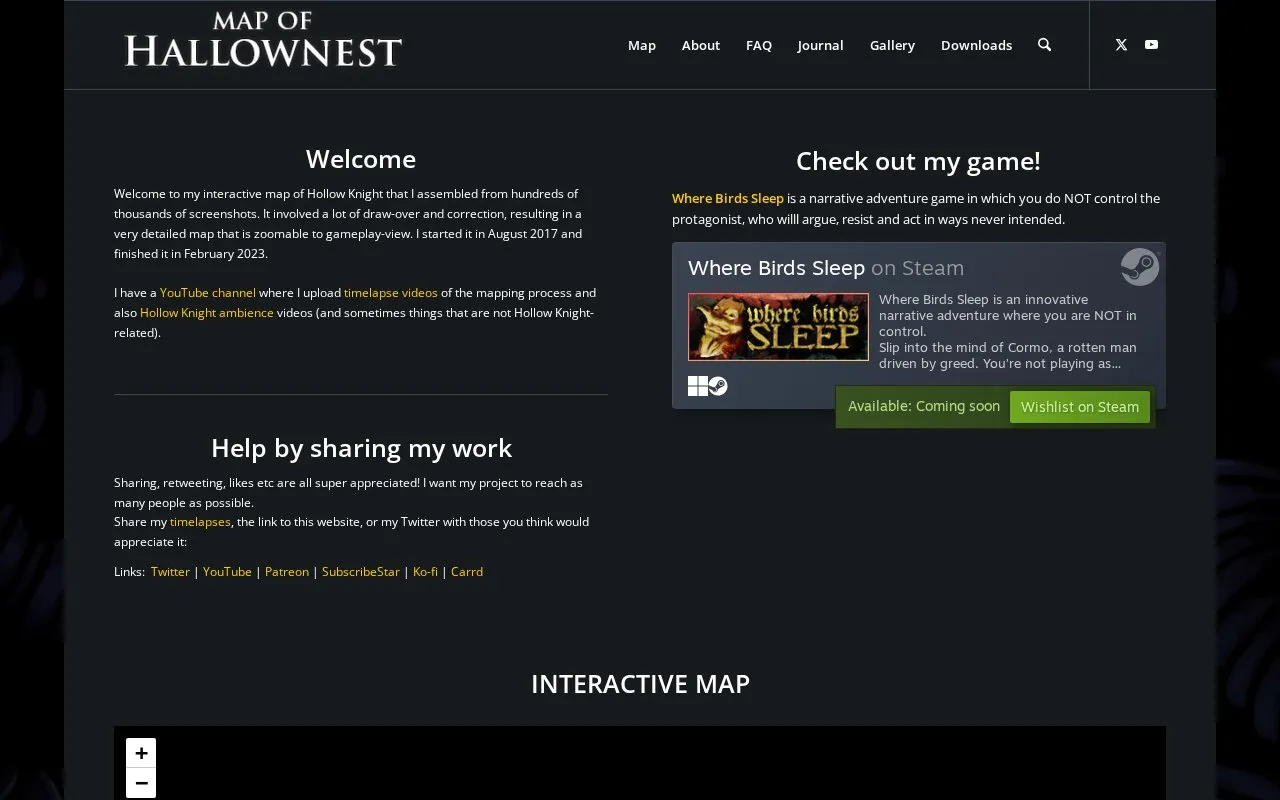Click the Wishlist on Steam button
The image size is (1280, 800).
(1080, 407)
